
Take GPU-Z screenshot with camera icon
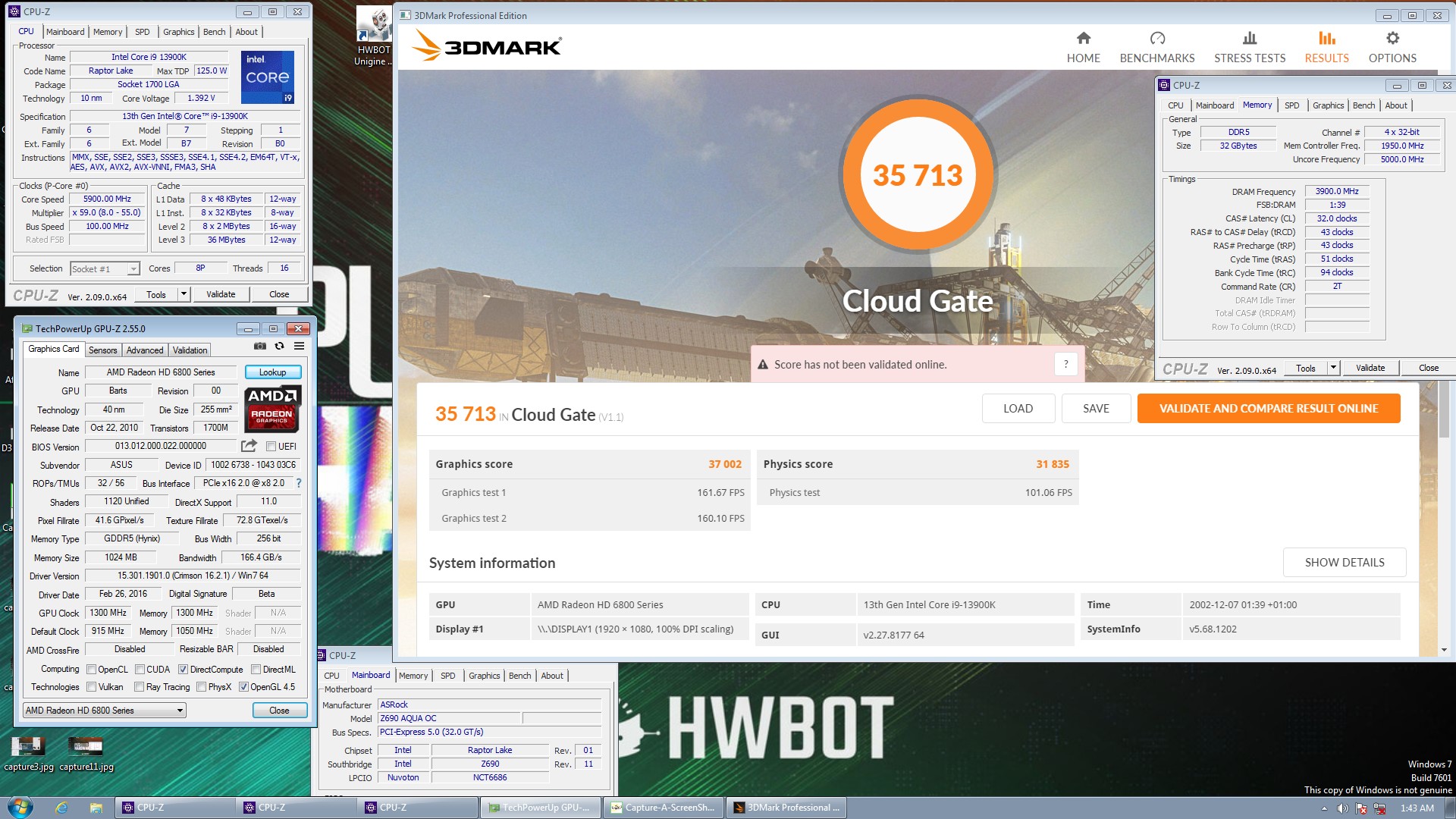click(260, 346)
